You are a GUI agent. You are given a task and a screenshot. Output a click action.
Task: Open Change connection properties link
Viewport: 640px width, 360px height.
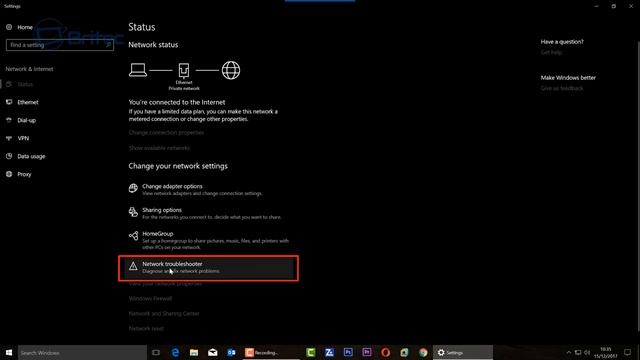166,132
